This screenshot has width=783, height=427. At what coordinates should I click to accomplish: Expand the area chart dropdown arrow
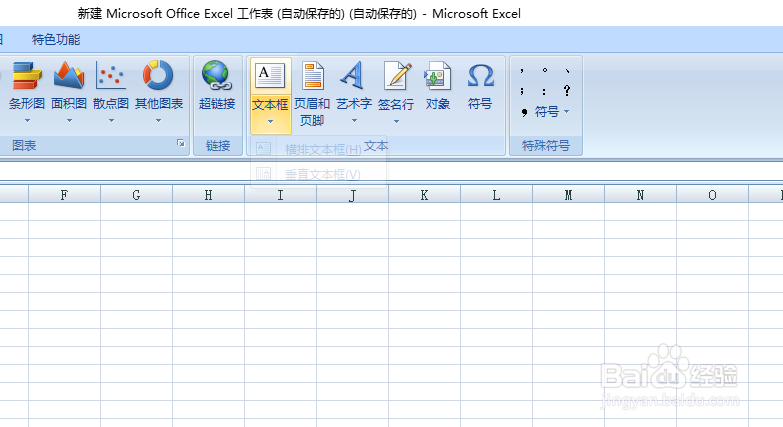coord(69,120)
